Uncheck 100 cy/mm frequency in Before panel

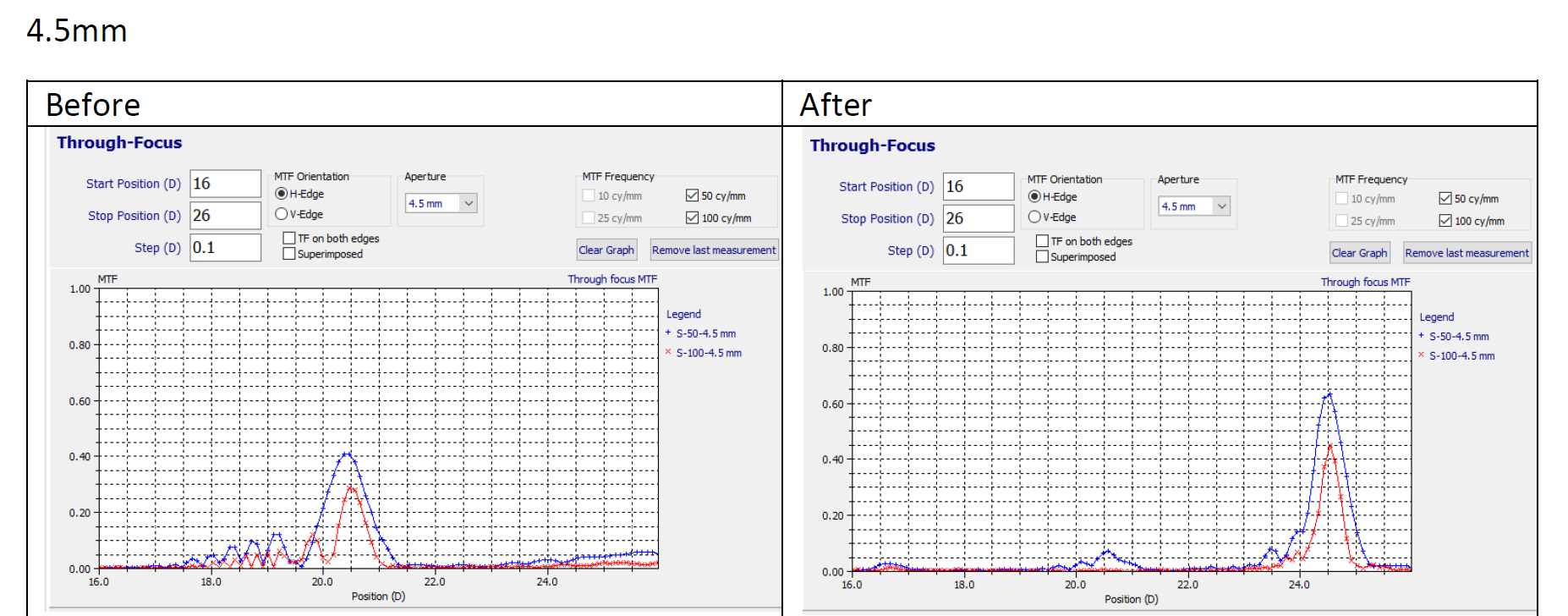(x=693, y=218)
